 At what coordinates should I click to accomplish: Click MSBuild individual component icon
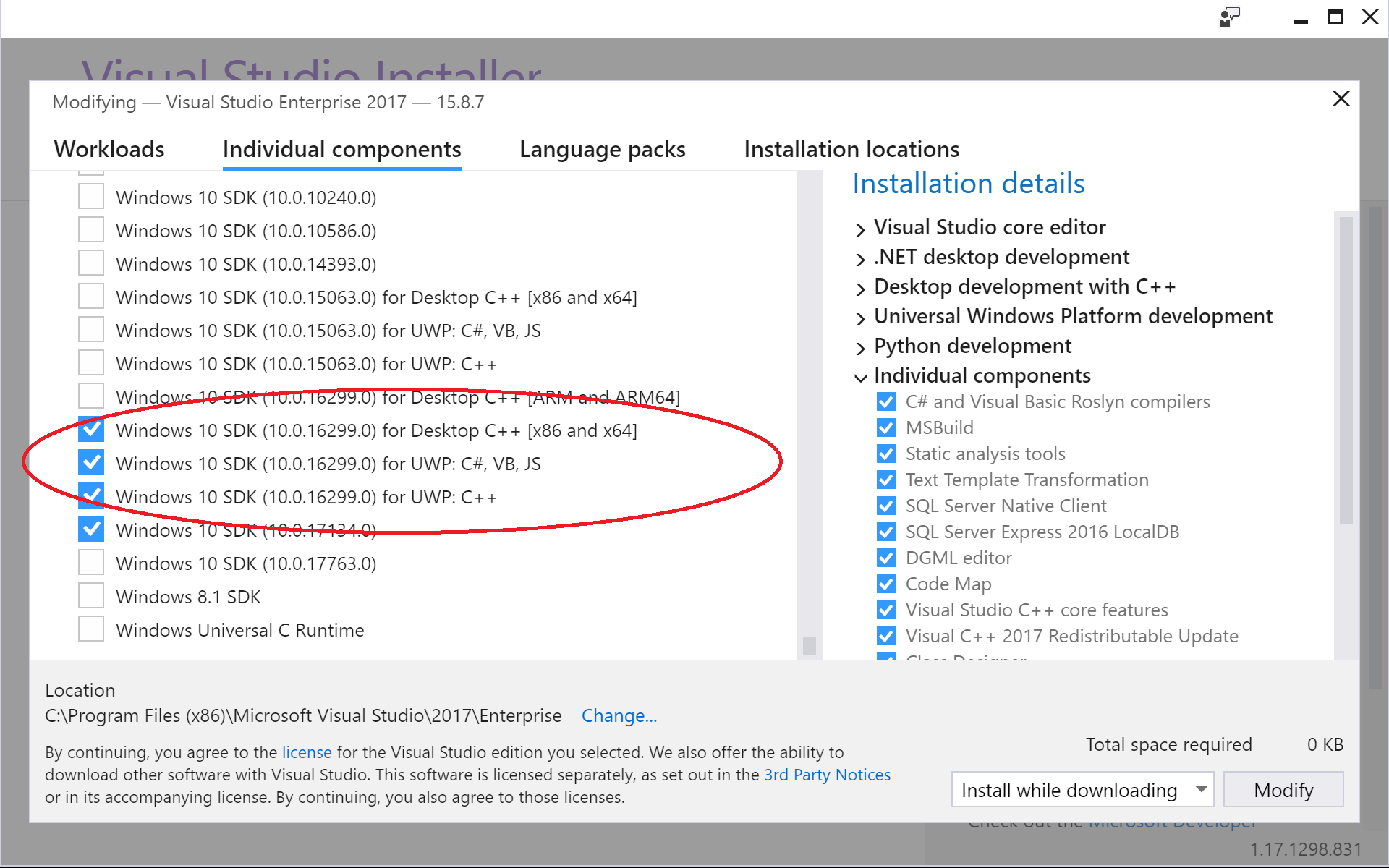click(x=885, y=427)
